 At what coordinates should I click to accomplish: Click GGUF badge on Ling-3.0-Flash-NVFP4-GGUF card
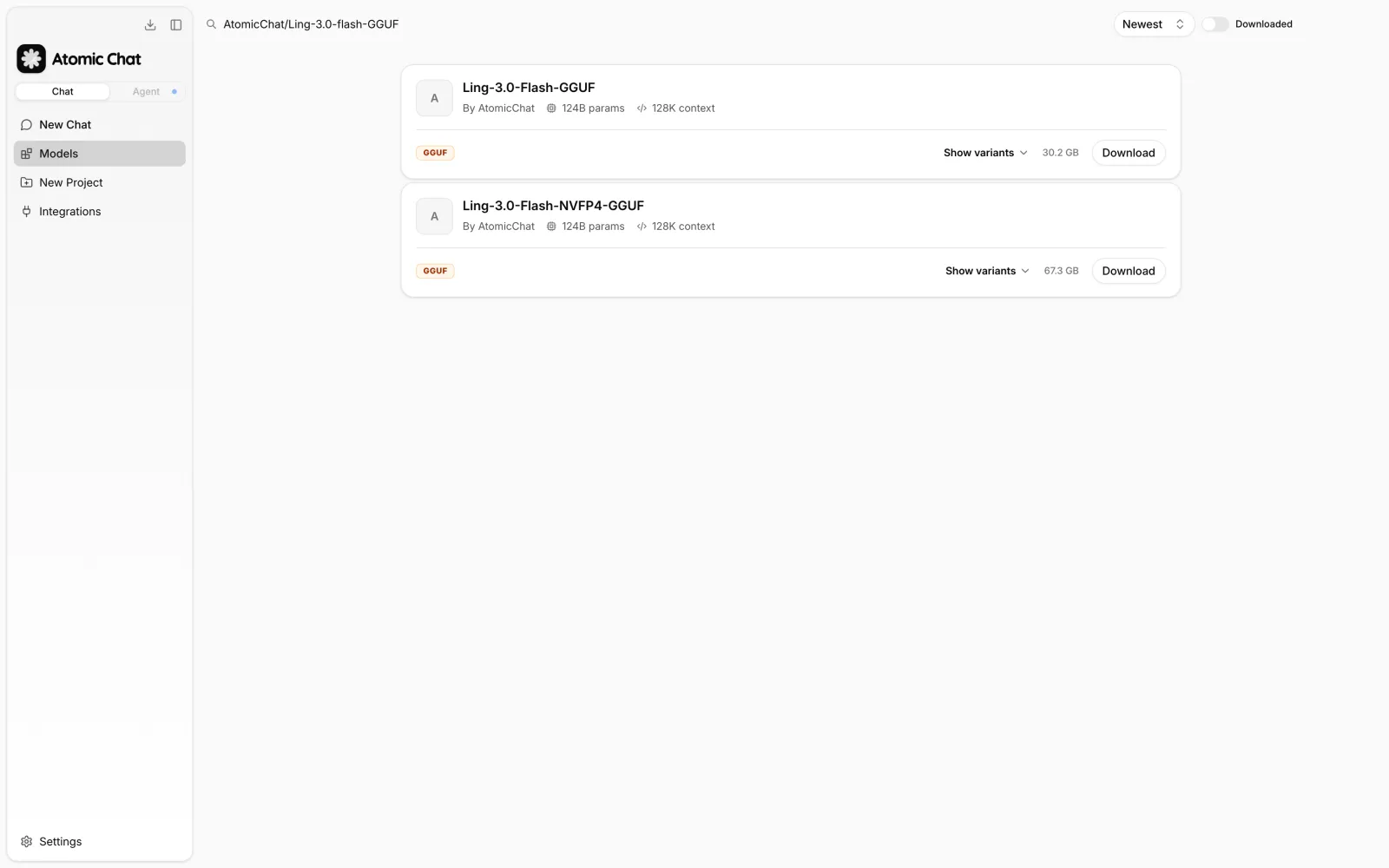click(x=435, y=271)
